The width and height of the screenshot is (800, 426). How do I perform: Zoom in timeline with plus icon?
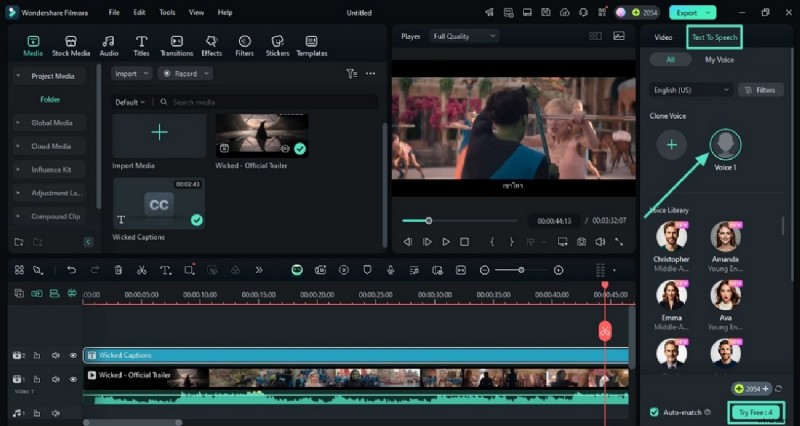pos(559,270)
